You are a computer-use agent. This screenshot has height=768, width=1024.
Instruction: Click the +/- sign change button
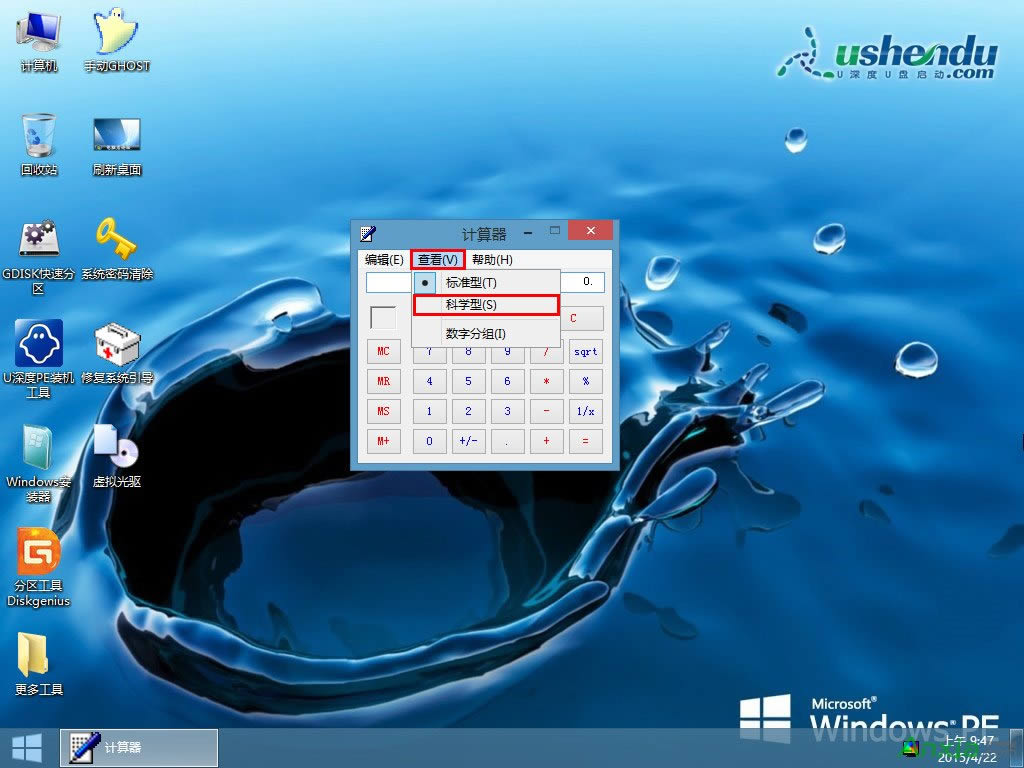click(x=468, y=441)
